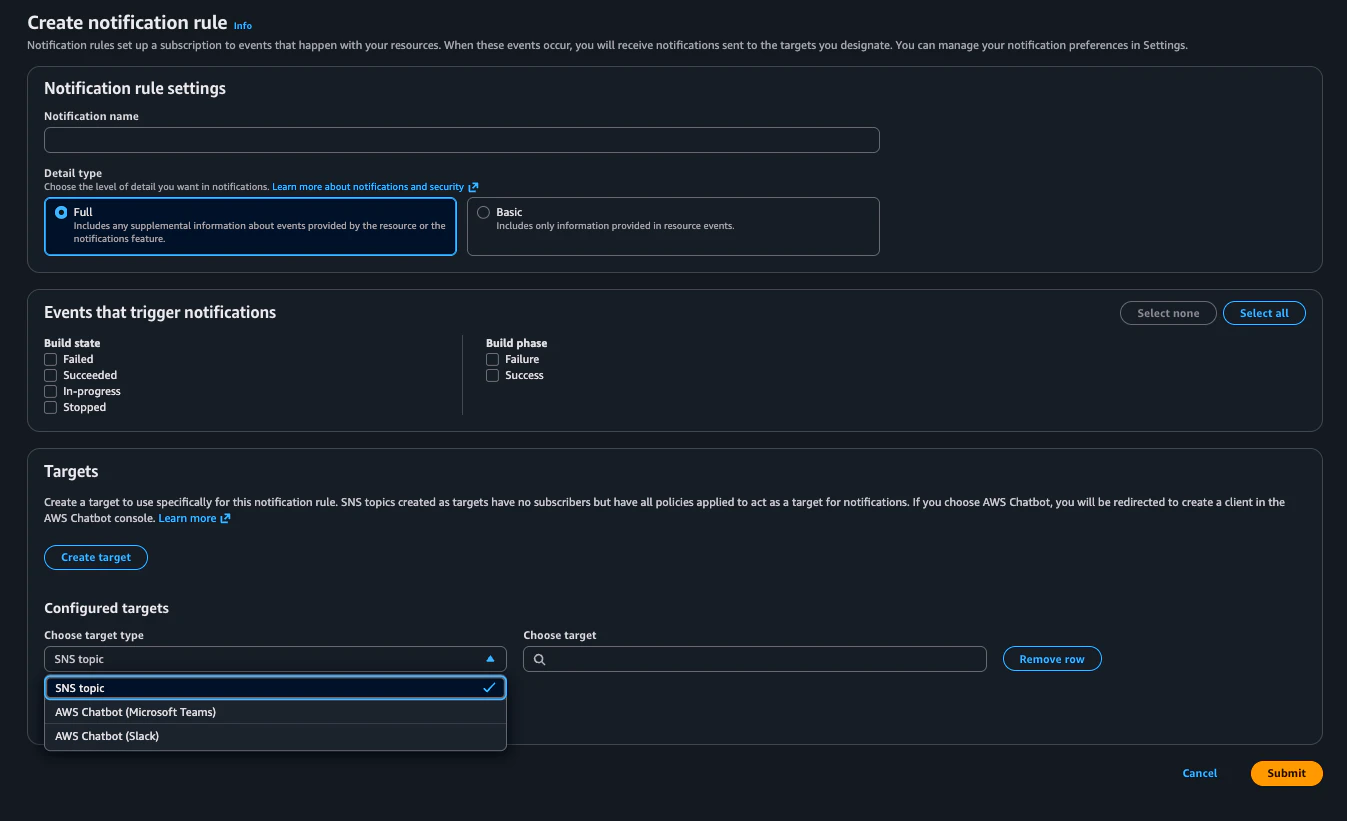Click the Cancel link
The height and width of the screenshot is (821, 1347).
[1200, 773]
